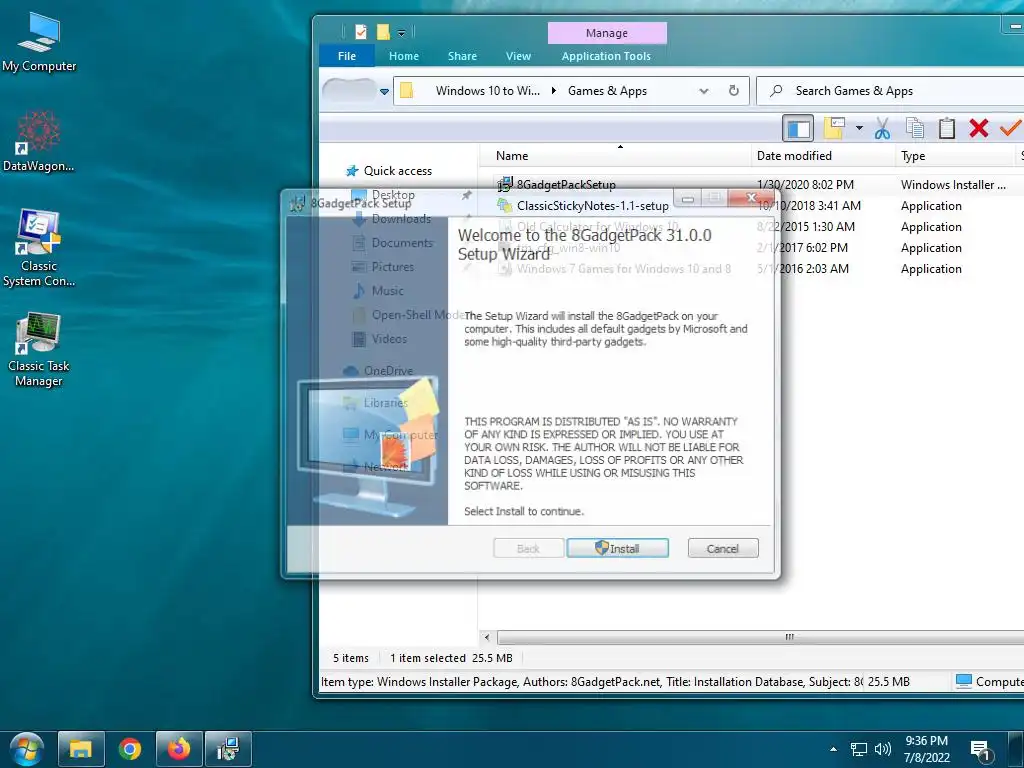1024x768 pixels.
Task: Show hidden tray icons arrow
Action: coord(833,749)
